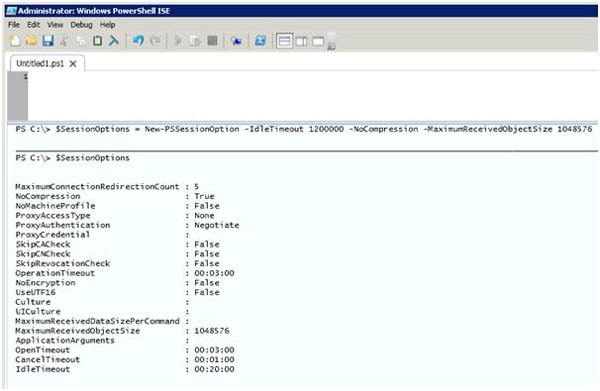The image size is (600, 391).
Task: Clear the output pane with blue icon
Action: [114, 41]
